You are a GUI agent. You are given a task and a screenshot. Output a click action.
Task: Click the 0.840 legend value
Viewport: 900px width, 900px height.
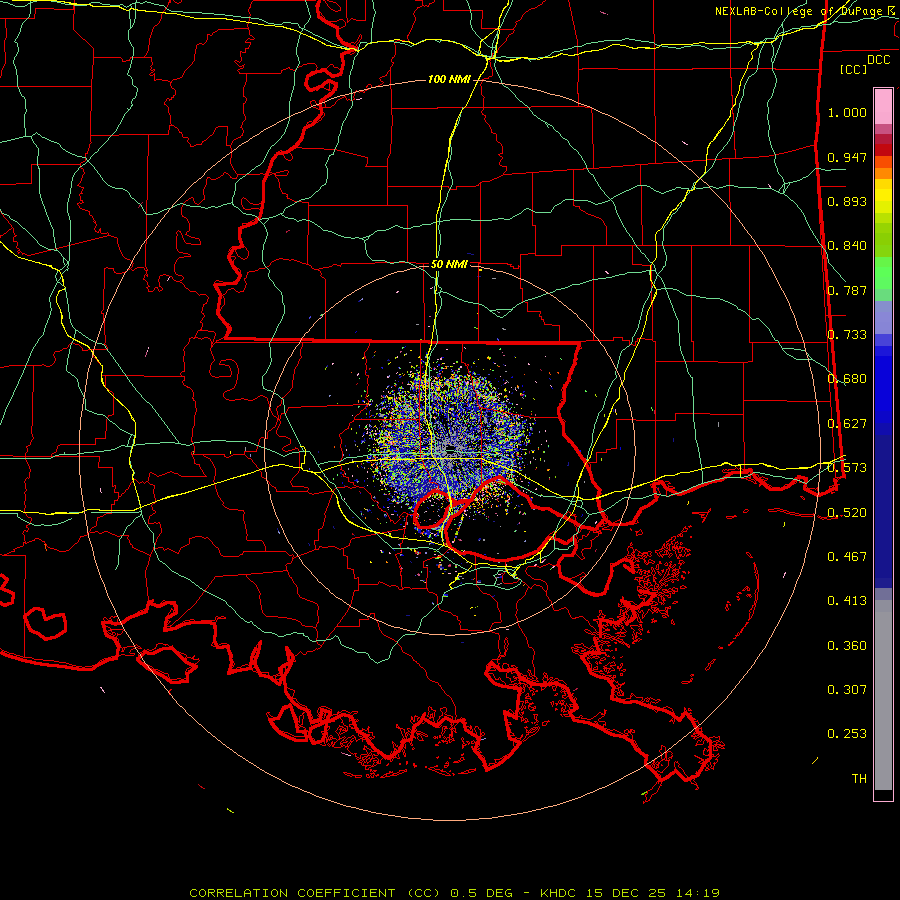[x=847, y=246]
